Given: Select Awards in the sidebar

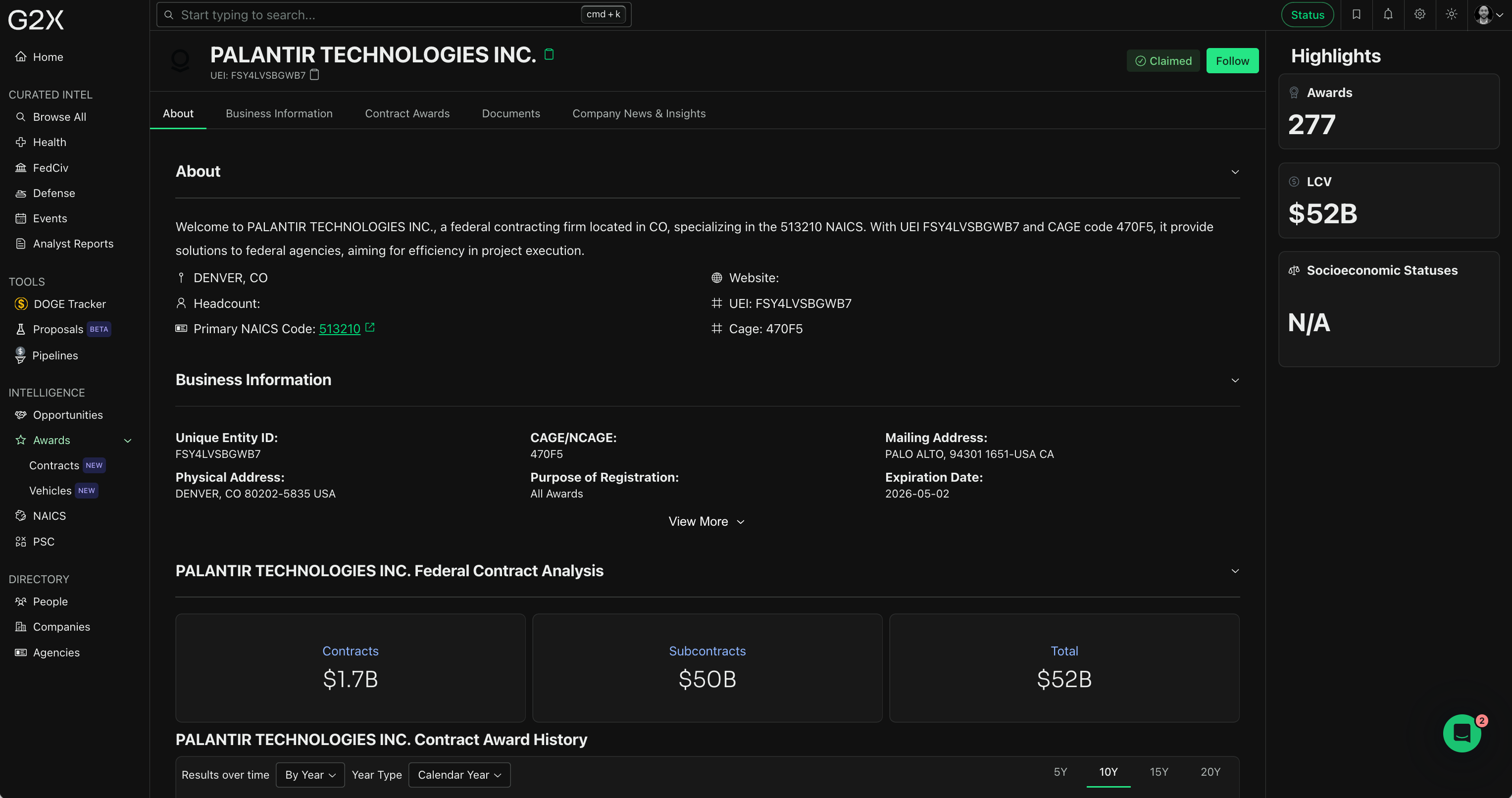Looking at the screenshot, I should 51,440.
